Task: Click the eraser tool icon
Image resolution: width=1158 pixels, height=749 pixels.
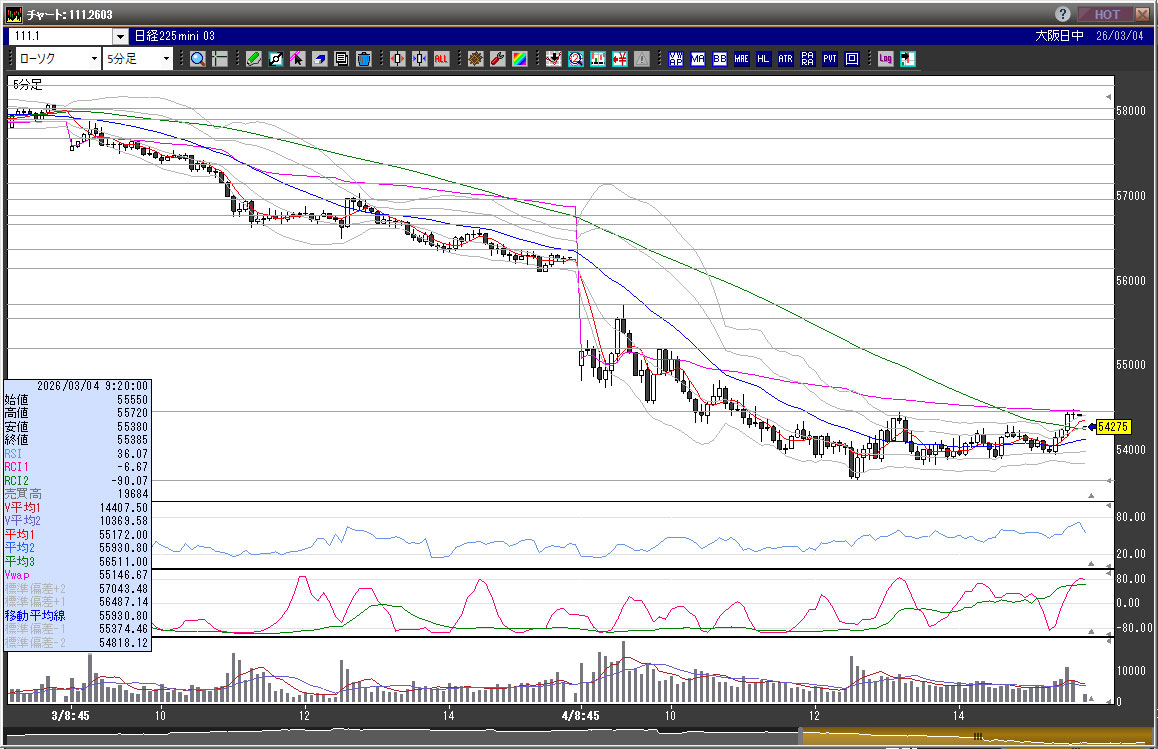Action: coord(320,59)
